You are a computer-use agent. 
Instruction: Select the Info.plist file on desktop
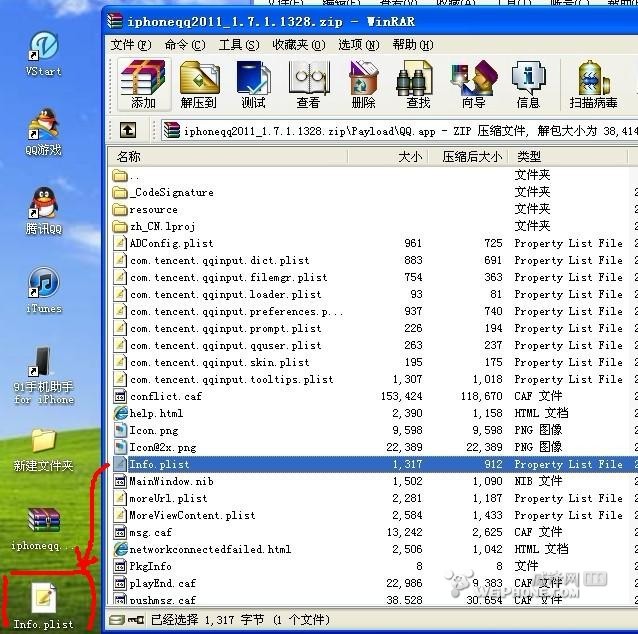(x=44, y=606)
